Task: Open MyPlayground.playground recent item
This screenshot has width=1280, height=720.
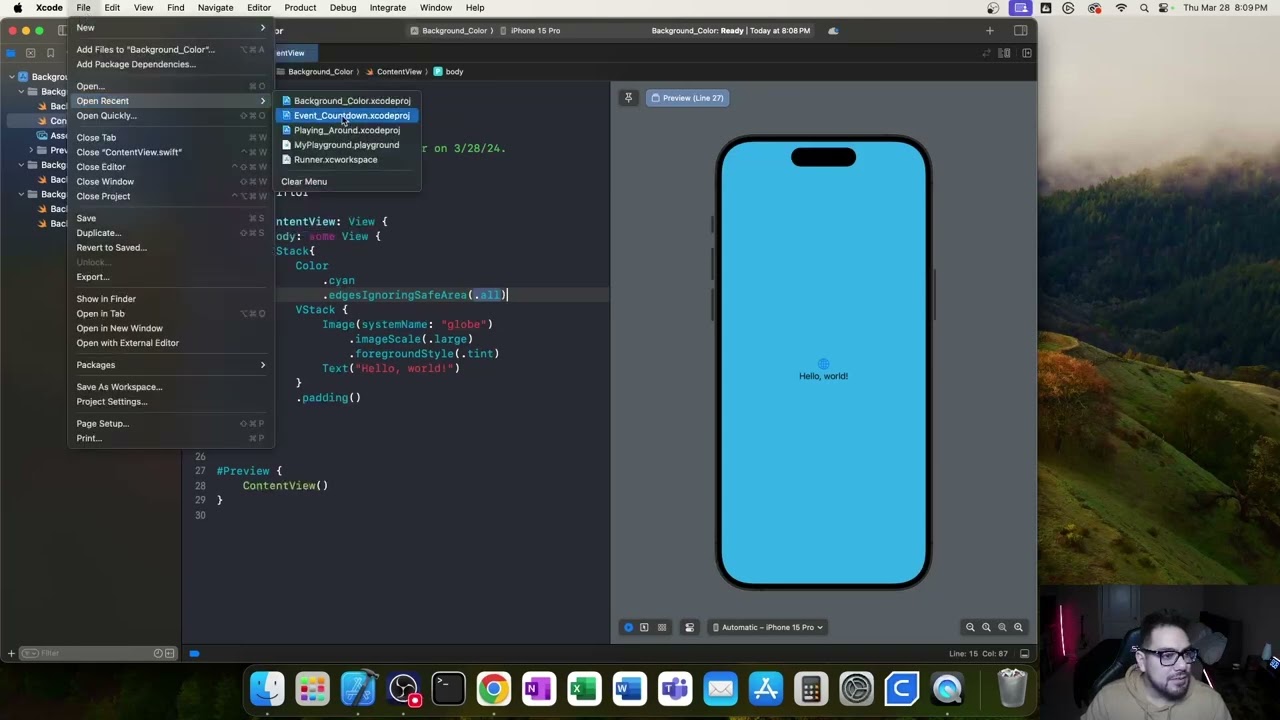Action: (x=346, y=145)
